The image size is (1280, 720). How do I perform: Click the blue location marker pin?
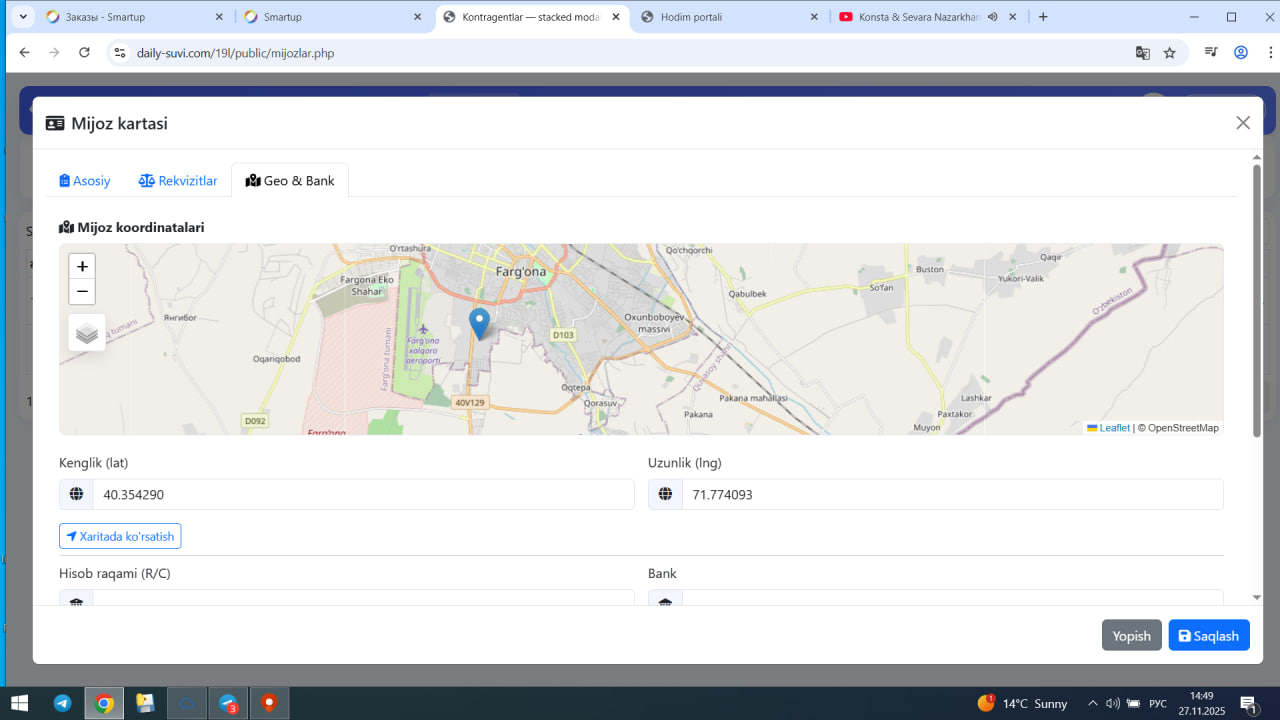480,322
